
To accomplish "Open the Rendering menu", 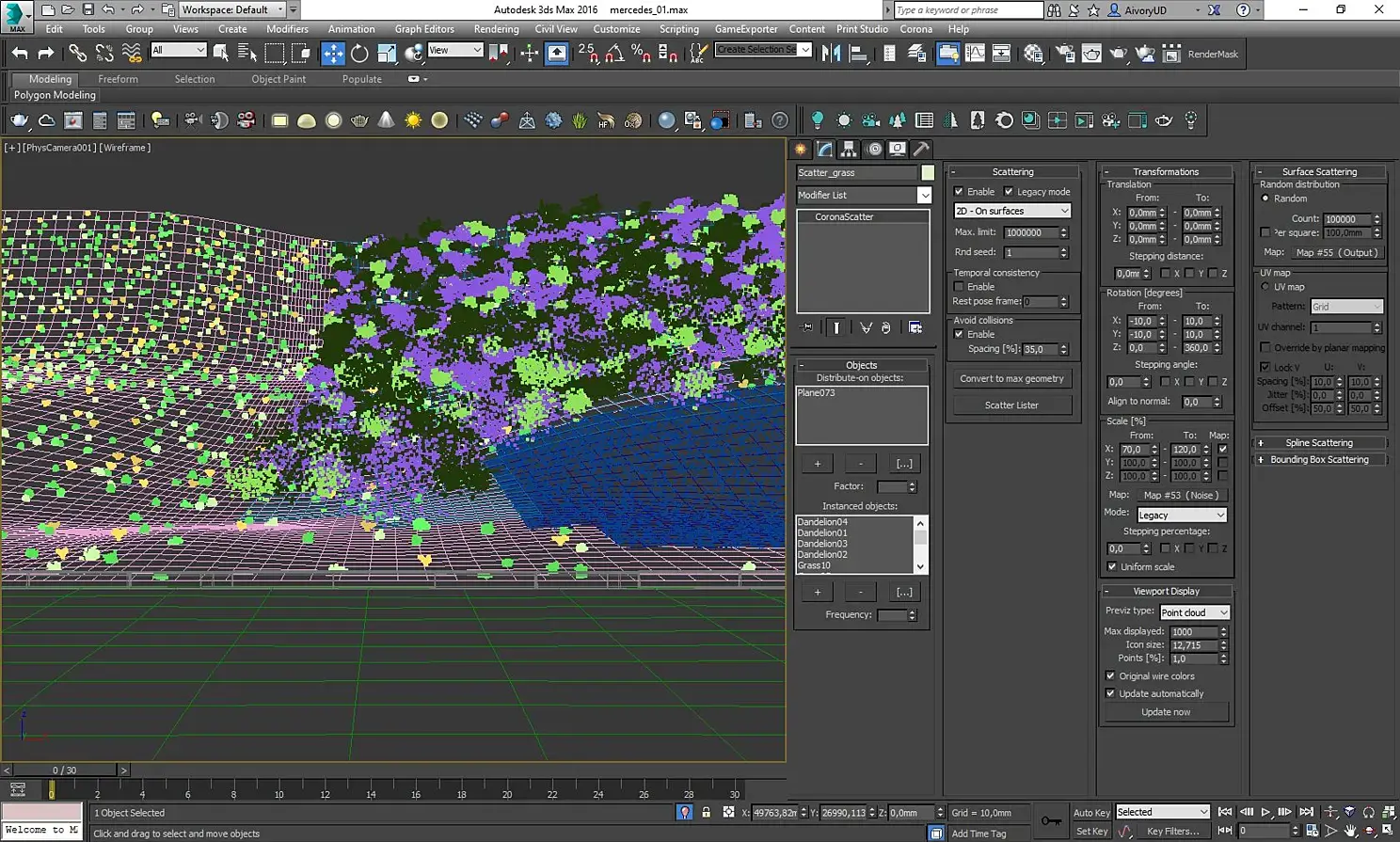I will coord(496,29).
